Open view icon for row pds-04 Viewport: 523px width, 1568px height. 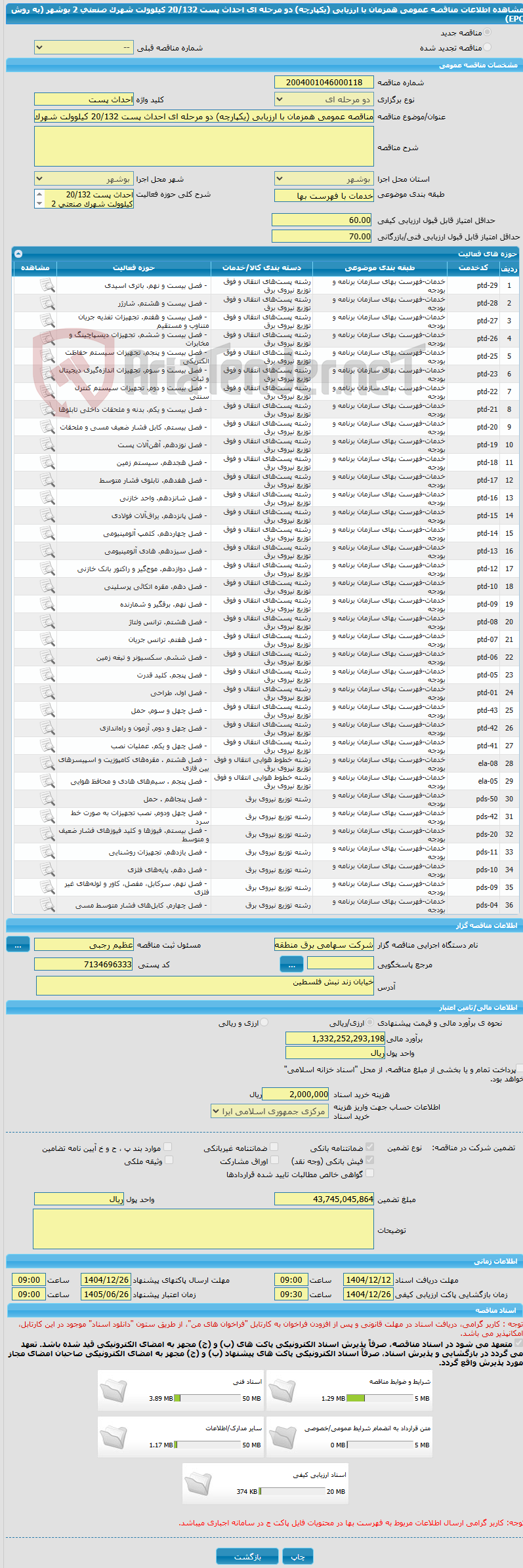tap(47, 905)
